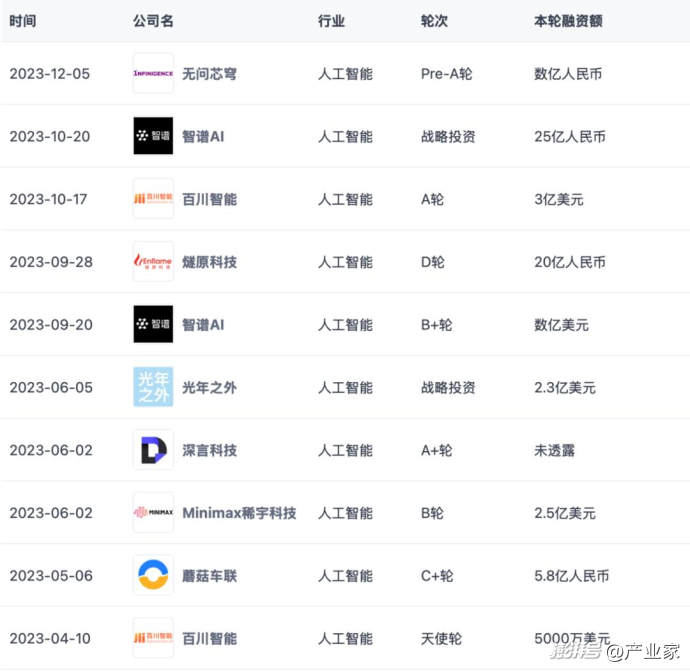Click 智谱AI logo in 2023-10-20 row
690x672 pixels.
tap(153, 136)
